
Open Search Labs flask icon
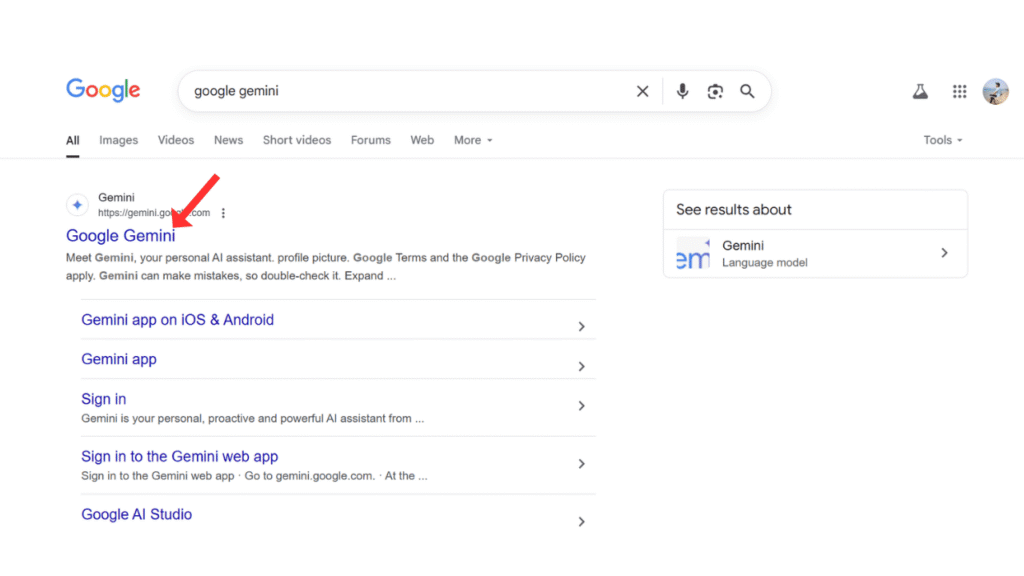[920, 91]
